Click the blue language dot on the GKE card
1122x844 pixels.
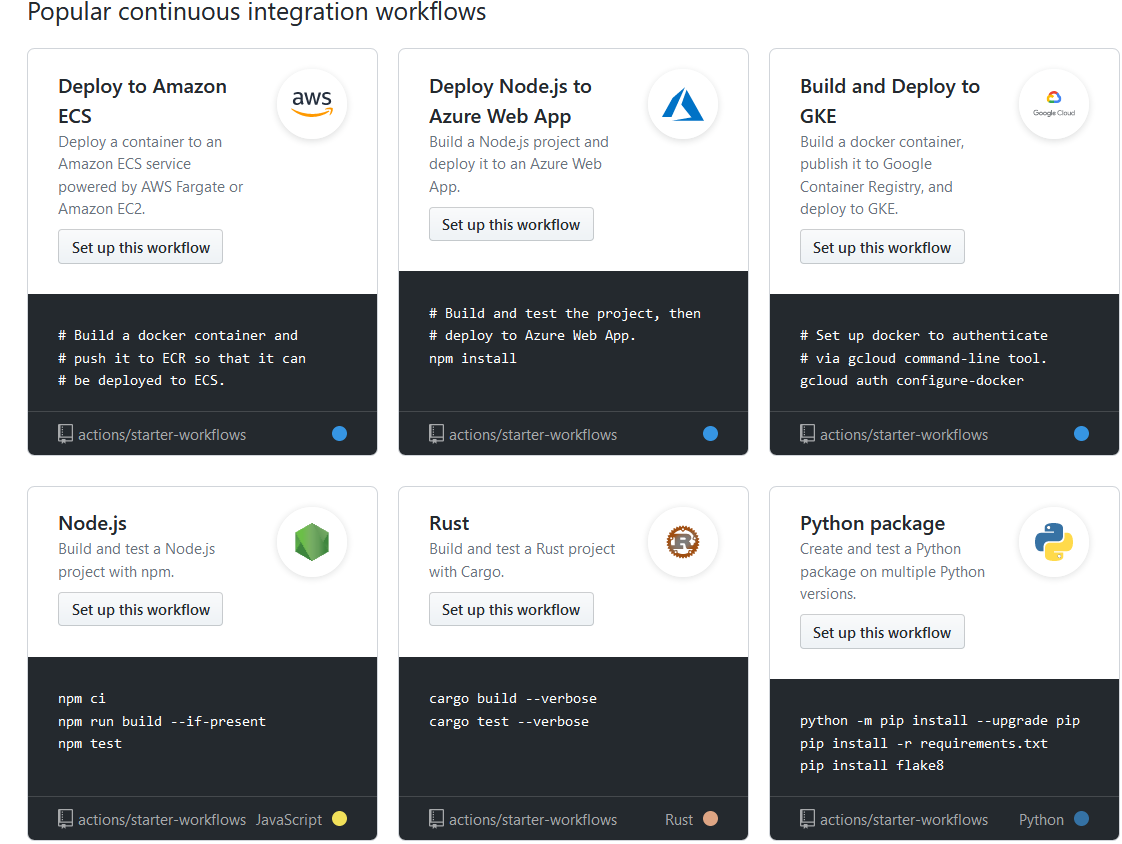[x=1081, y=433]
